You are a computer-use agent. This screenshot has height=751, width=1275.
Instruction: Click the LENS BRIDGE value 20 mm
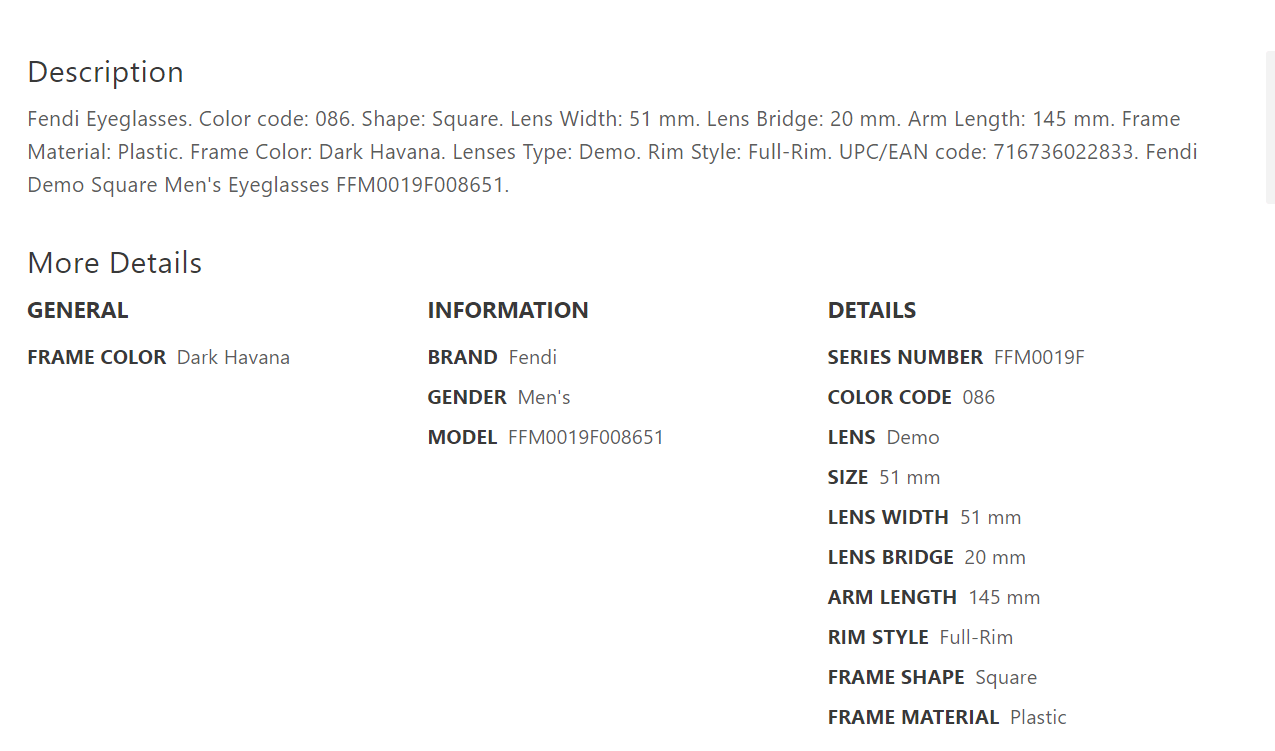point(994,557)
